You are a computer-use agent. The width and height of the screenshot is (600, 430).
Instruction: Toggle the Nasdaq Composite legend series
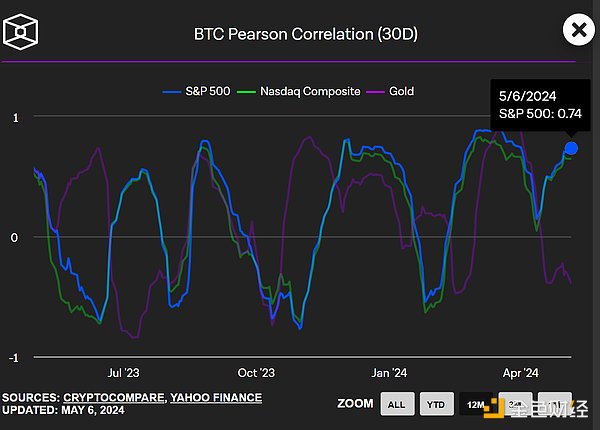306,91
